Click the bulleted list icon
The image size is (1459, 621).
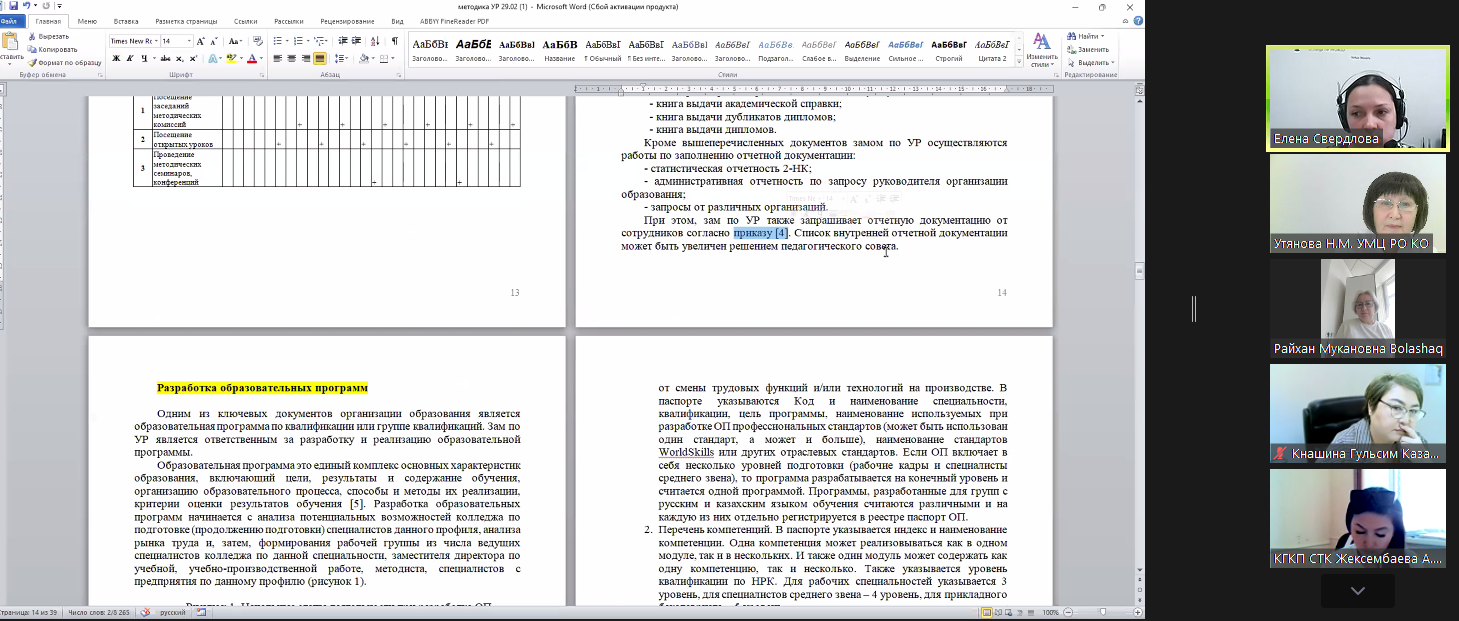click(x=278, y=41)
